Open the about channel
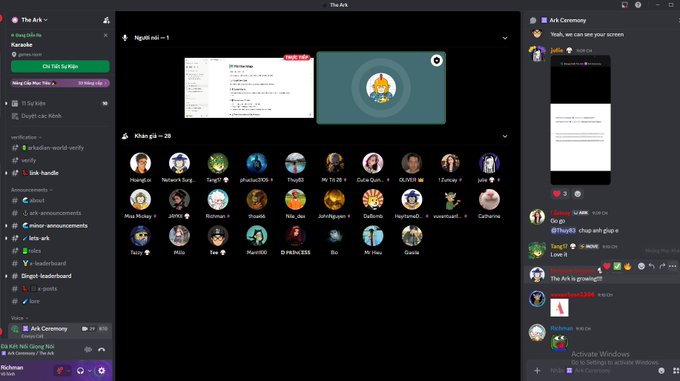This screenshot has width=680, height=381. pos(36,200)
